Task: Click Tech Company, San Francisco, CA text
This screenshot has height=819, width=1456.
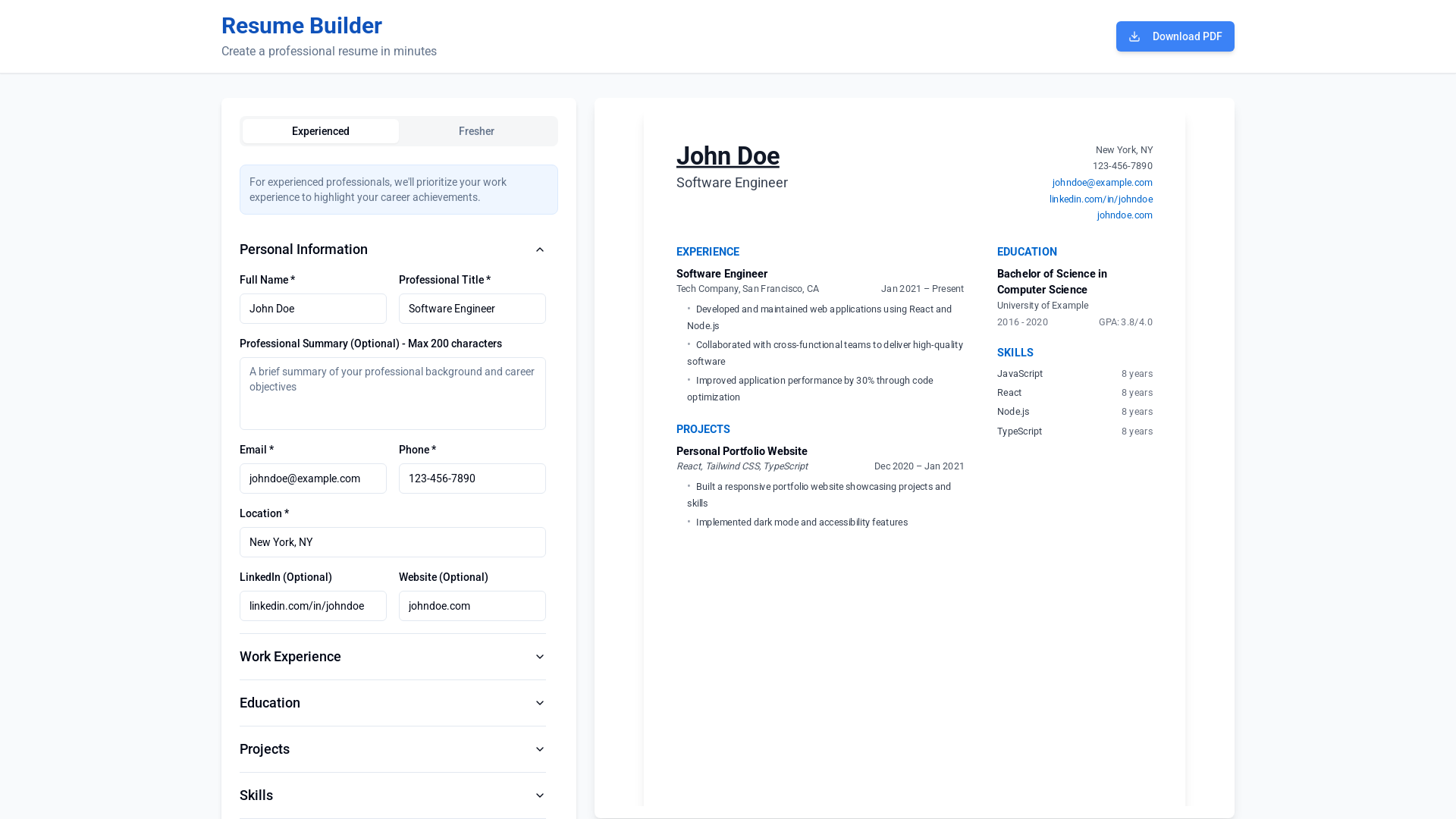Action: tap(748, 289)
